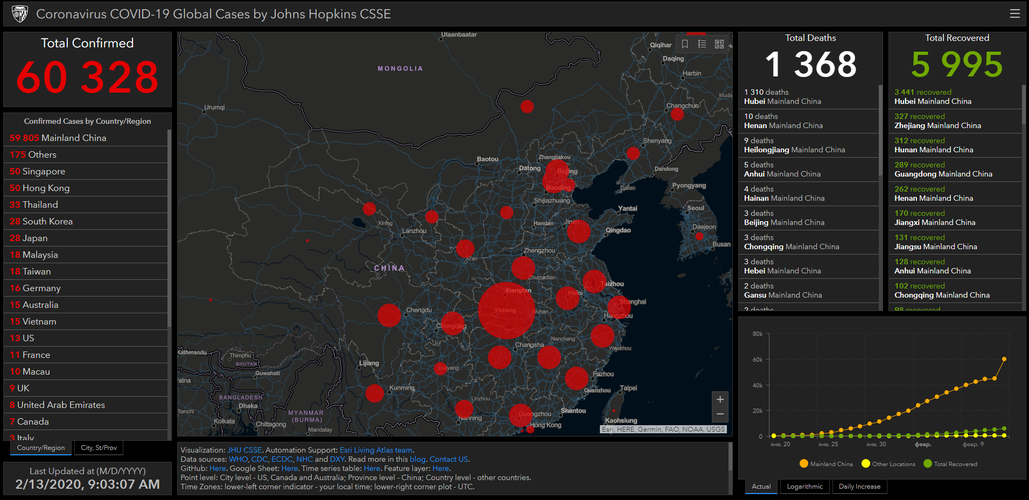Zoom in on the map with plus button
The height and width of the screenshot is (500, 1029).
tap(720, 400)
